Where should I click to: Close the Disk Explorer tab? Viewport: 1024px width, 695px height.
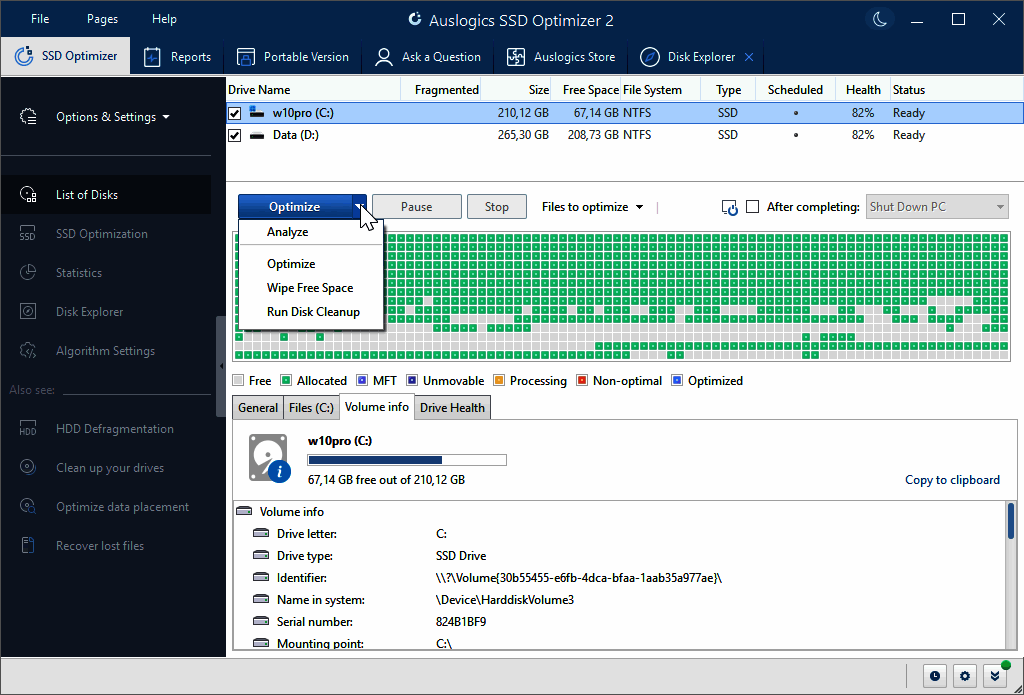(x=749, y=57)
